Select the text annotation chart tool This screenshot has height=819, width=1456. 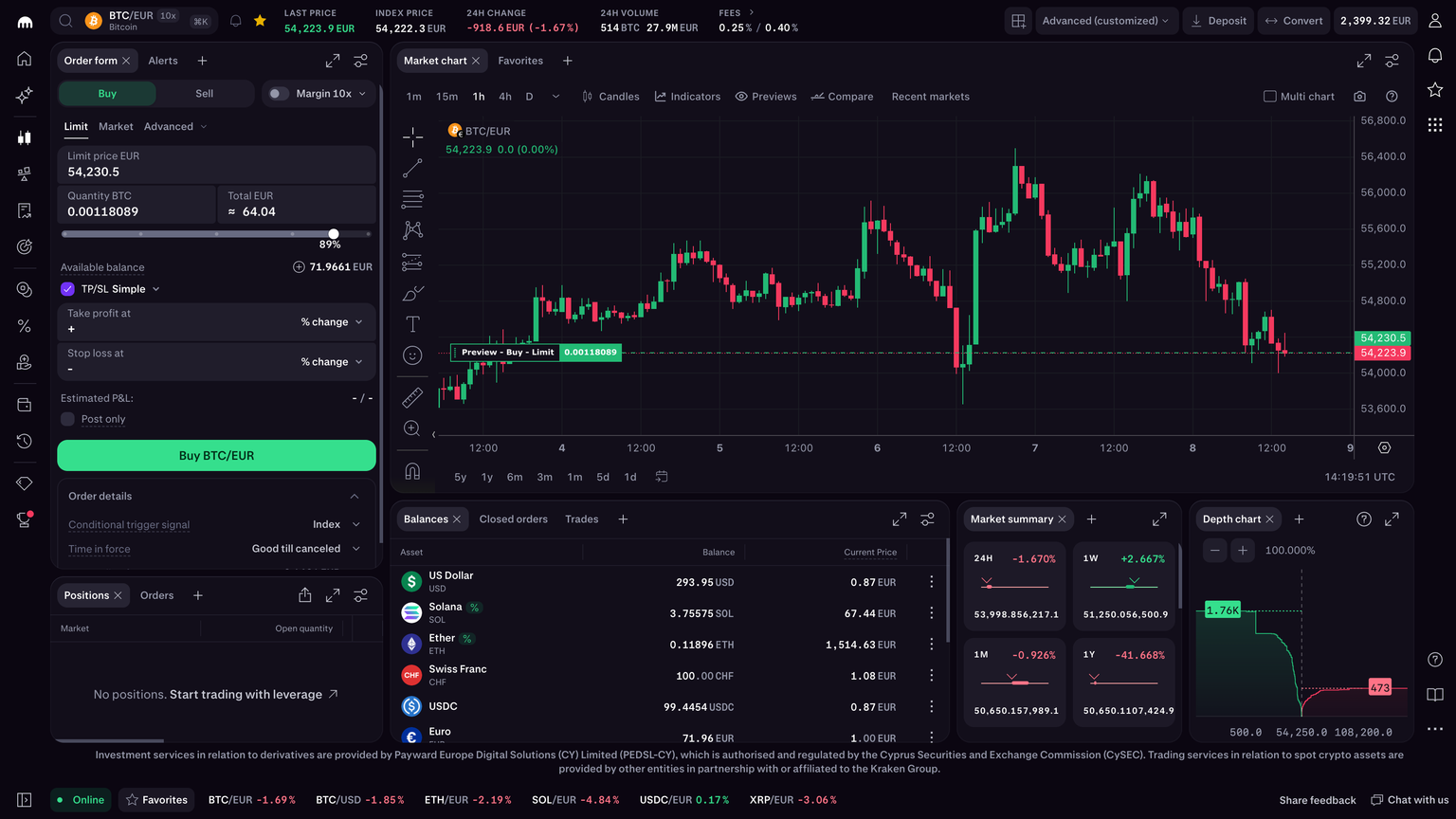click(412, 324)
